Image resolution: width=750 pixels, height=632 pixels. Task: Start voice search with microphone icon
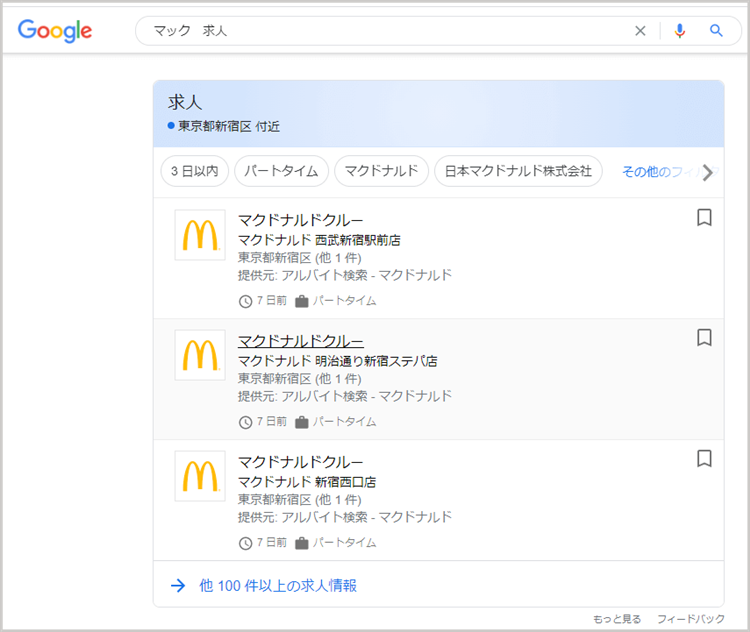(x=679, y=31)
